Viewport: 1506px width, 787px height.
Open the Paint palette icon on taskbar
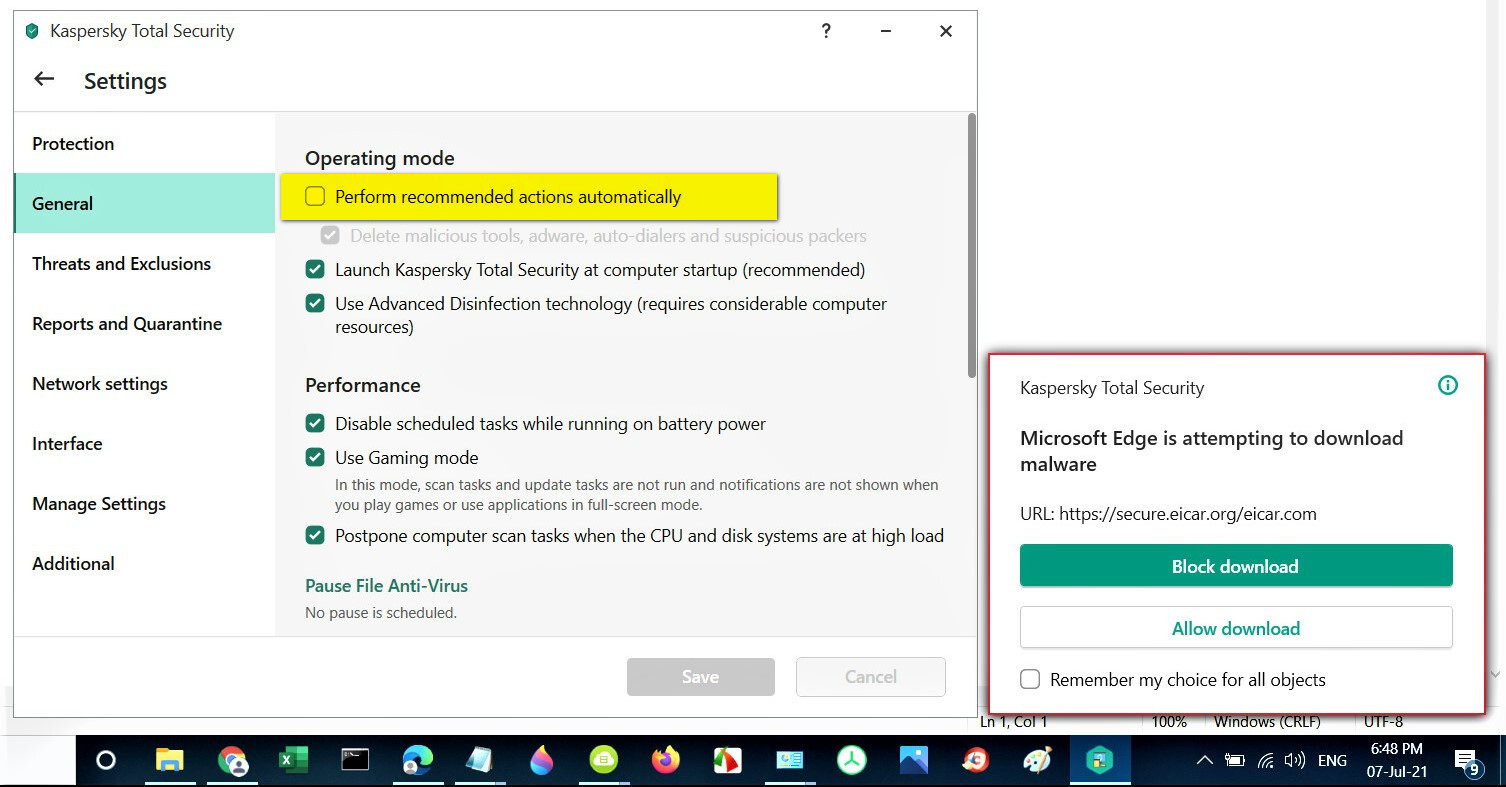(1037, 761)
